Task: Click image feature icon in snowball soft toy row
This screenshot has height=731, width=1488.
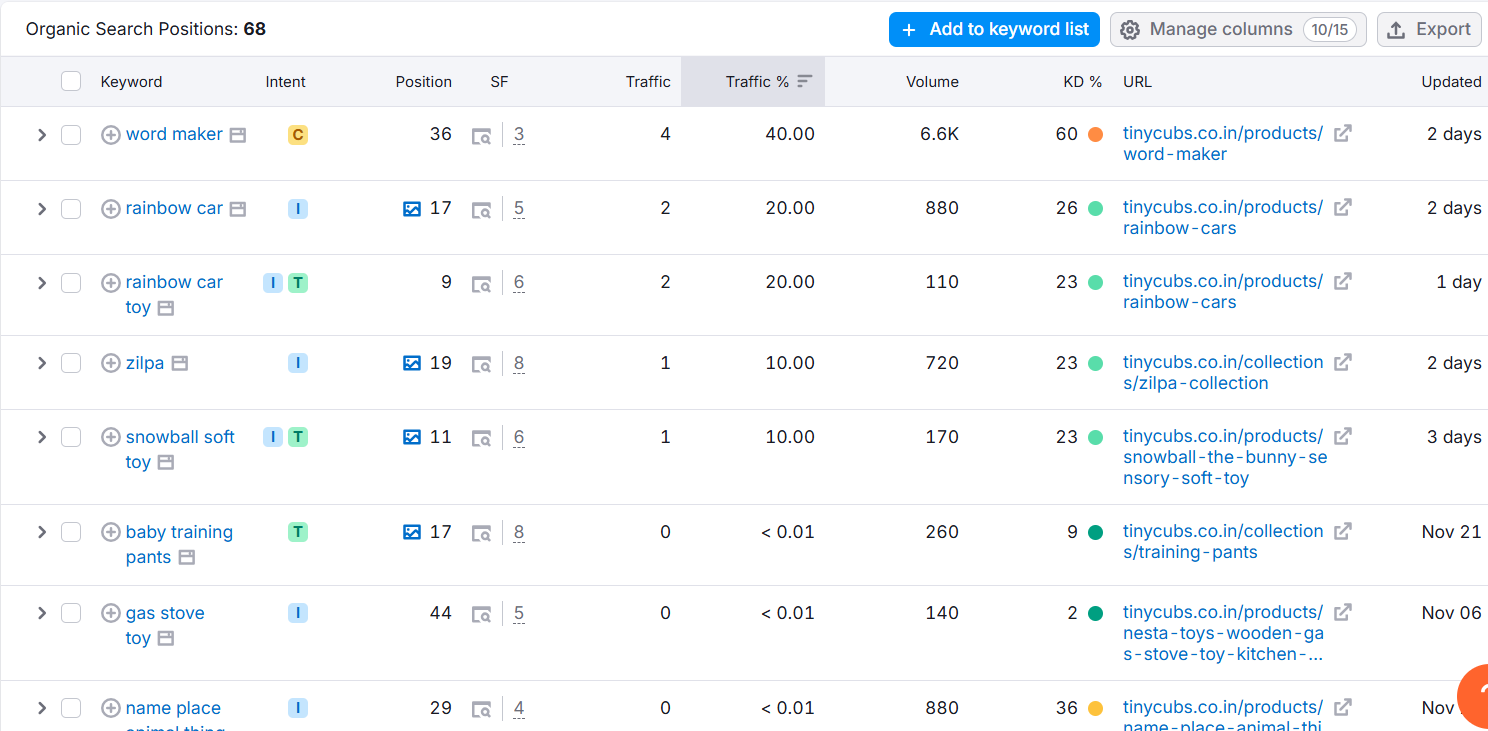Action: 412,437
